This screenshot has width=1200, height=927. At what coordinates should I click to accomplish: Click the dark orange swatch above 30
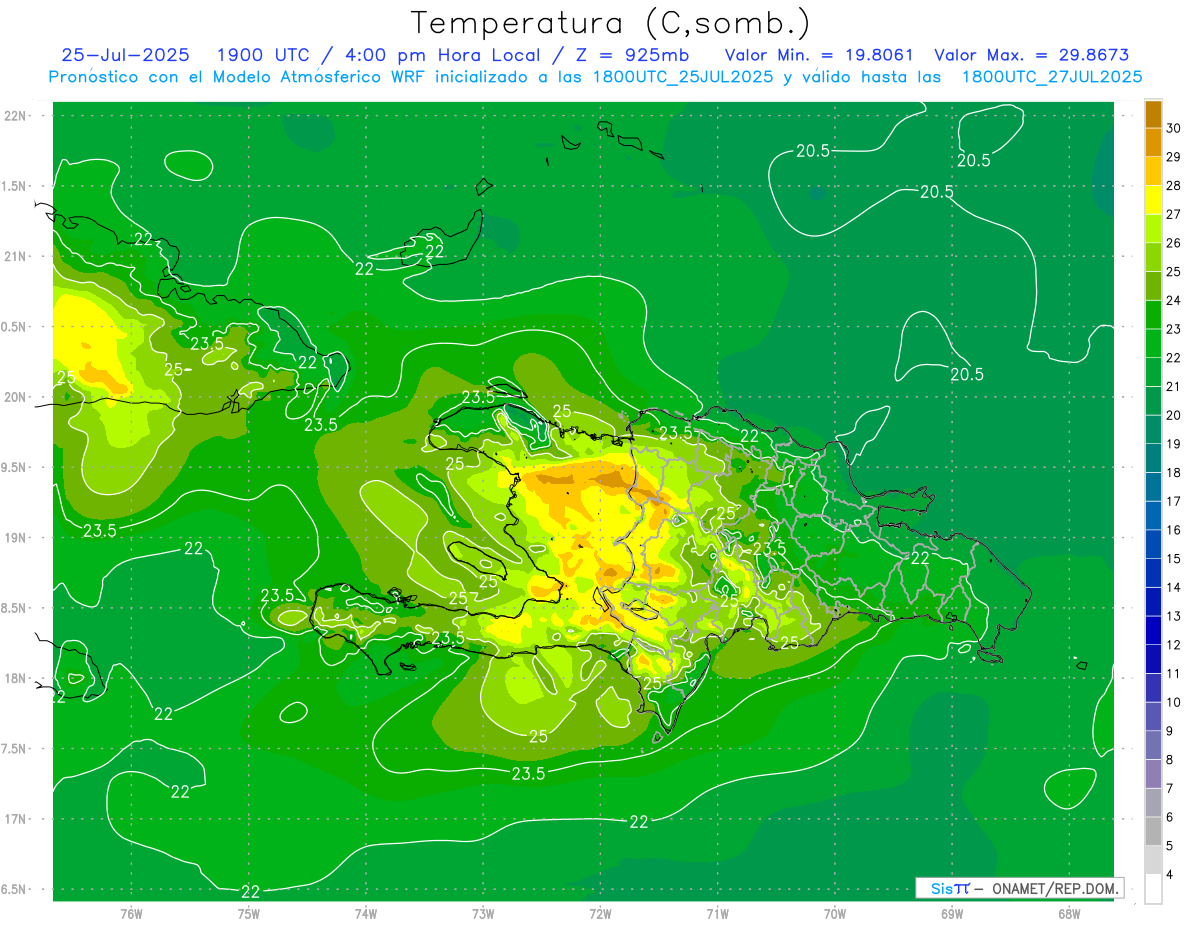tap(1153, 114)
